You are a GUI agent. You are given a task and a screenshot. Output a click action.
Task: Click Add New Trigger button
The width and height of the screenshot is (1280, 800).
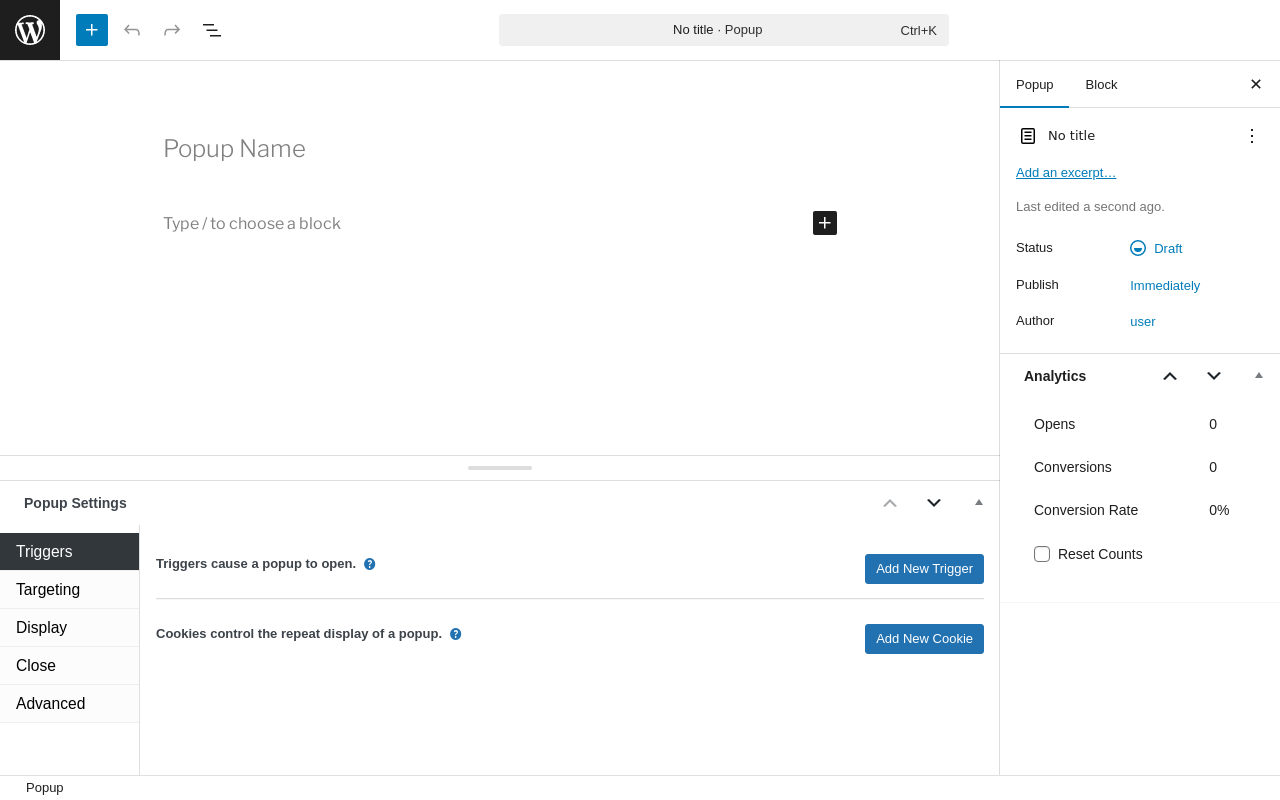[924, 569]
